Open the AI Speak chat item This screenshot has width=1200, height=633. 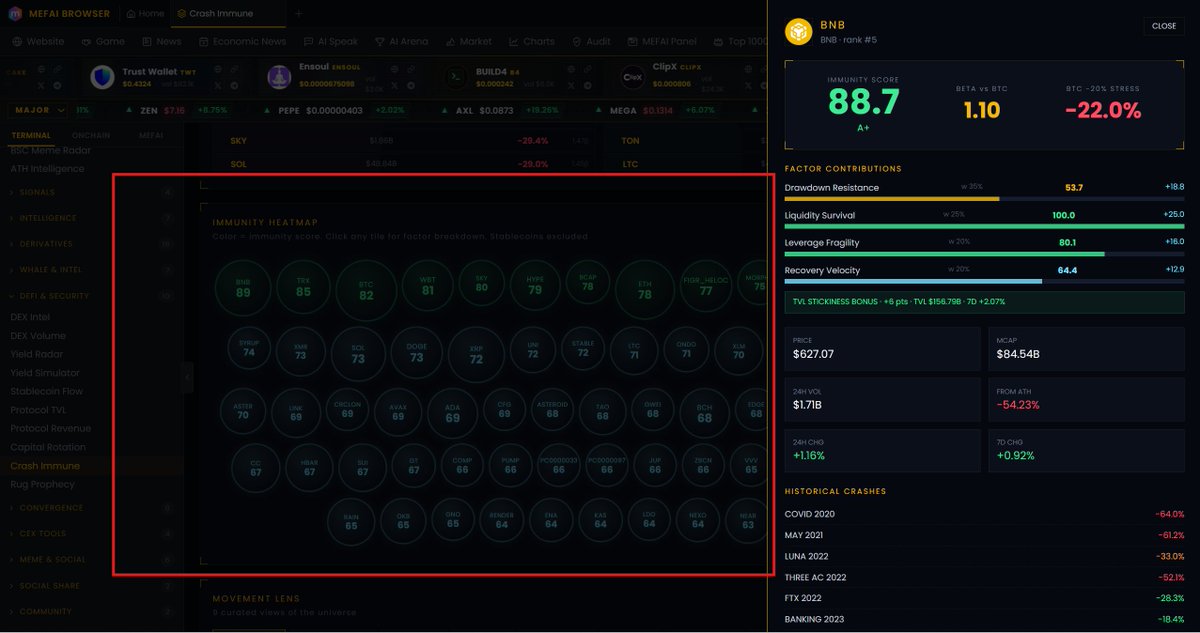click(x=330, y=42)
